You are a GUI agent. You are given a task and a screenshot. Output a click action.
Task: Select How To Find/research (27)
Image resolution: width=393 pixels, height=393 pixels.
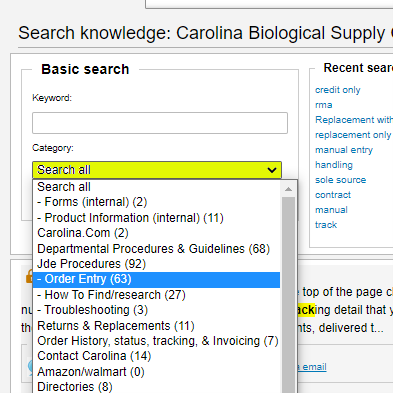pyautogui.click(x=156, y=295)
